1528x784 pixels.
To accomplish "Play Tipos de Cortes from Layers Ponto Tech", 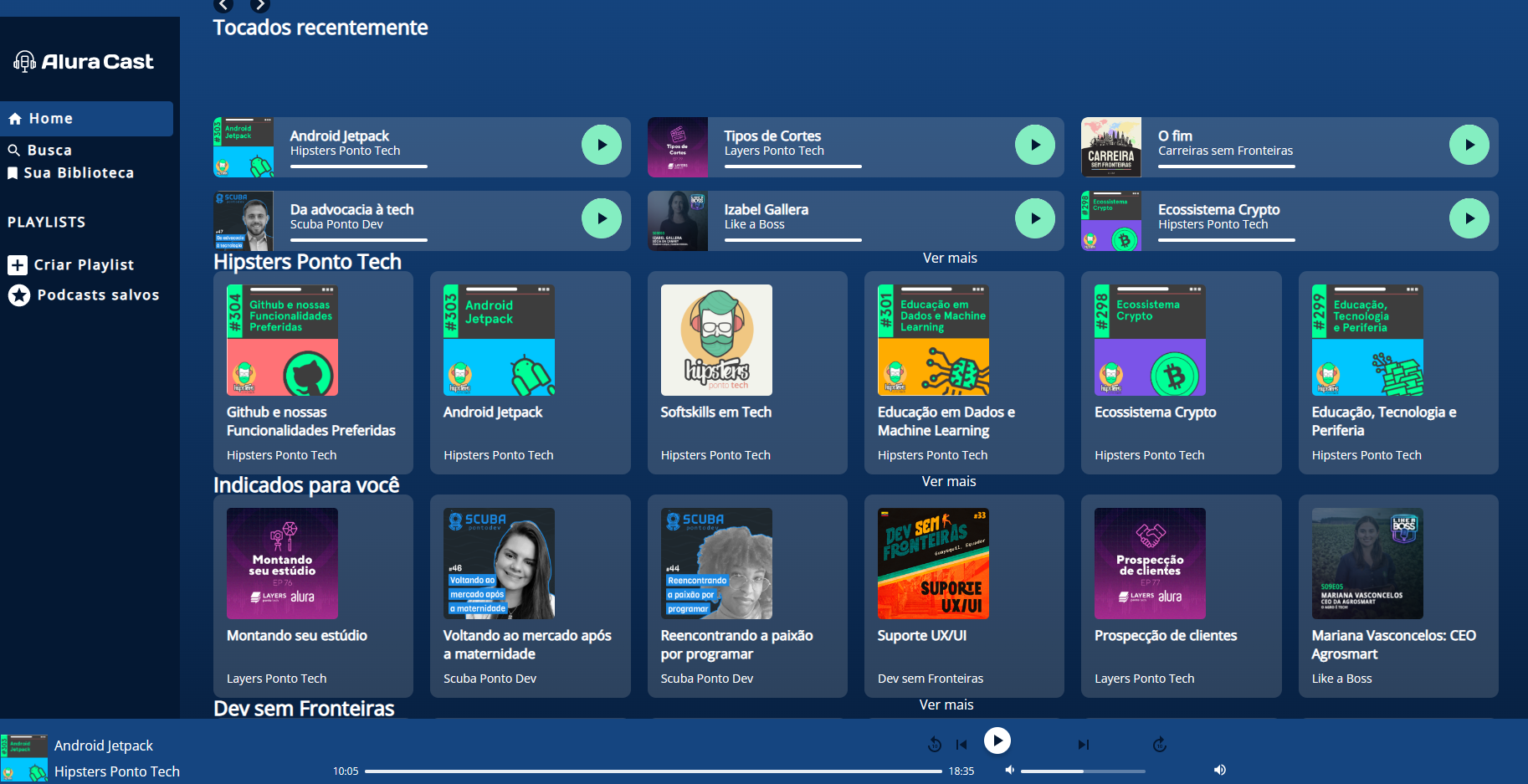I will tap(1035, 144).
